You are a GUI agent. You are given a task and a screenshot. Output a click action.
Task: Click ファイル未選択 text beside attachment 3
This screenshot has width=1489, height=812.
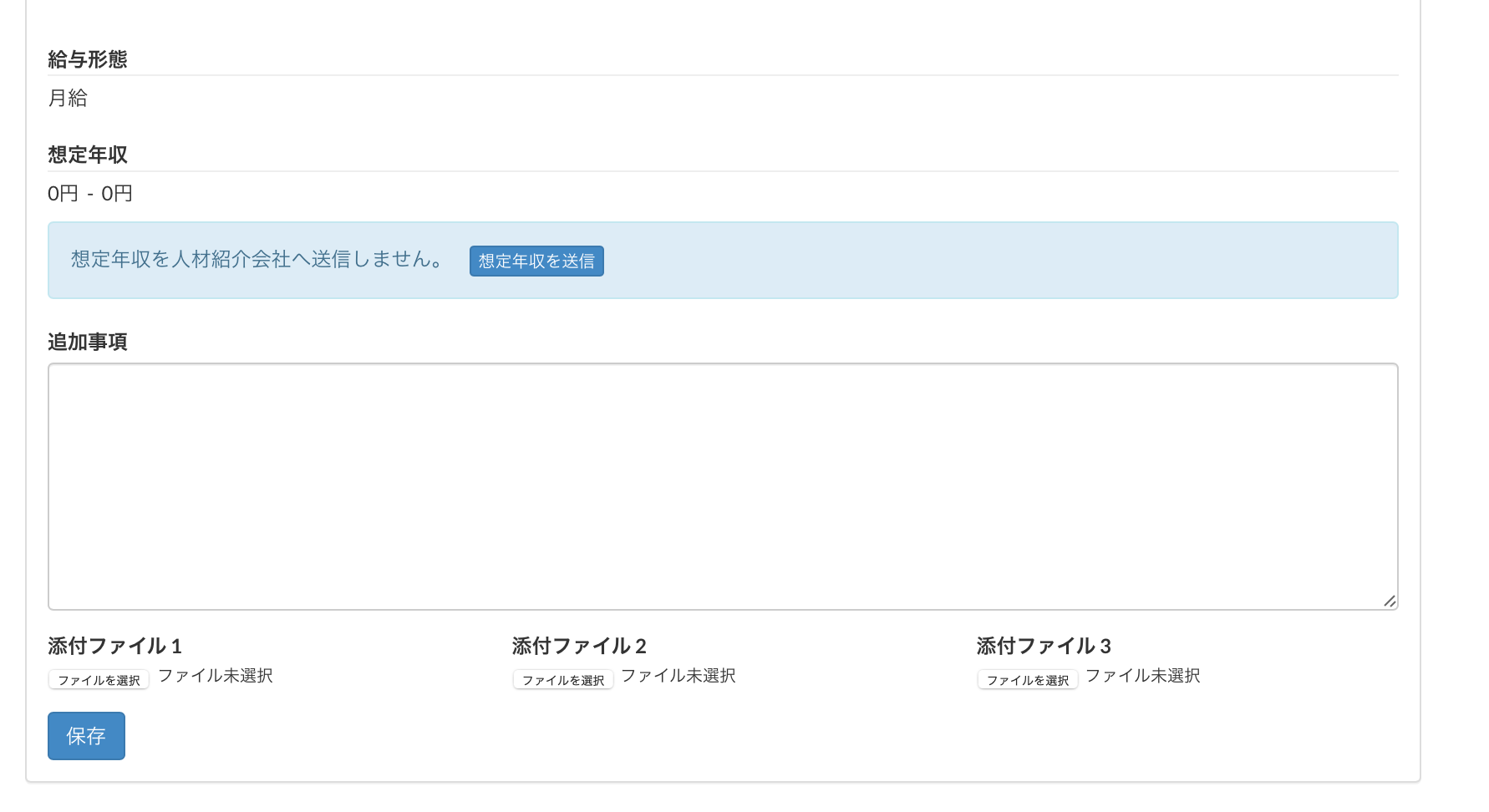point(1143,676)
